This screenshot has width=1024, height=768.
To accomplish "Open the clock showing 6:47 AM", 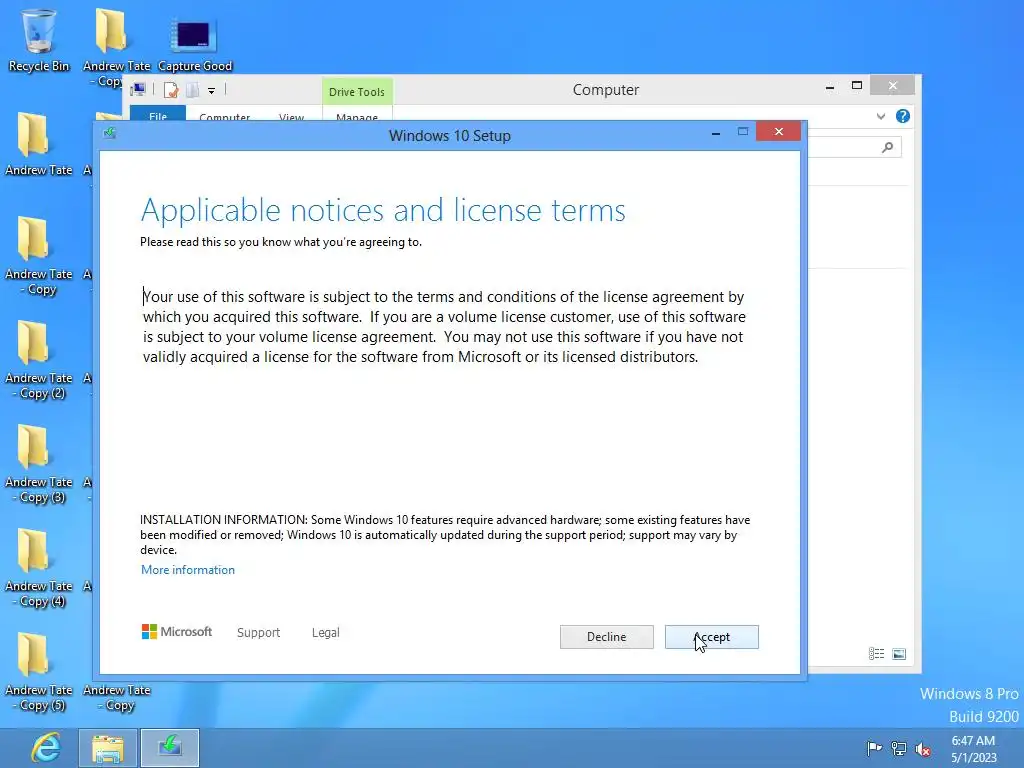I will pos(973,749).
